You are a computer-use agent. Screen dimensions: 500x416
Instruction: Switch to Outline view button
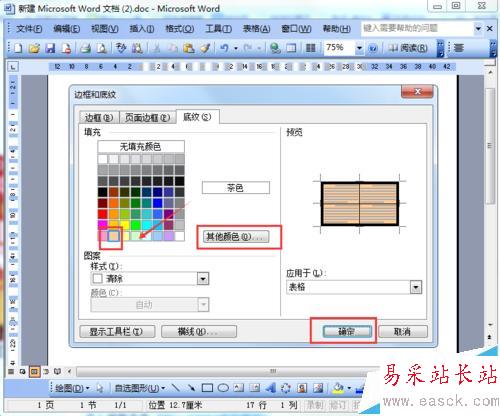tap(46, 371)
